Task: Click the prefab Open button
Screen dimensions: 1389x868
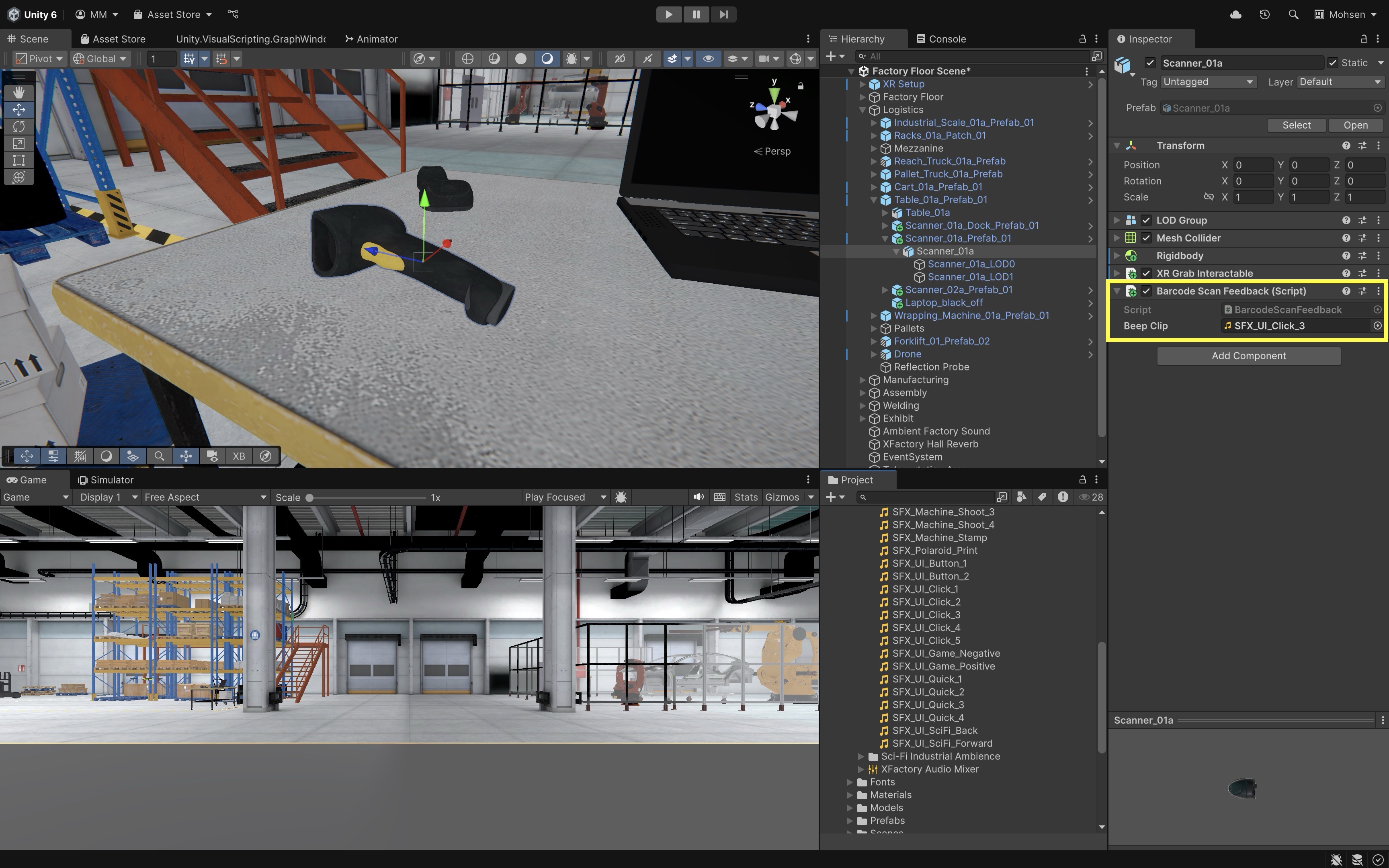Action: coord(1355,125)
